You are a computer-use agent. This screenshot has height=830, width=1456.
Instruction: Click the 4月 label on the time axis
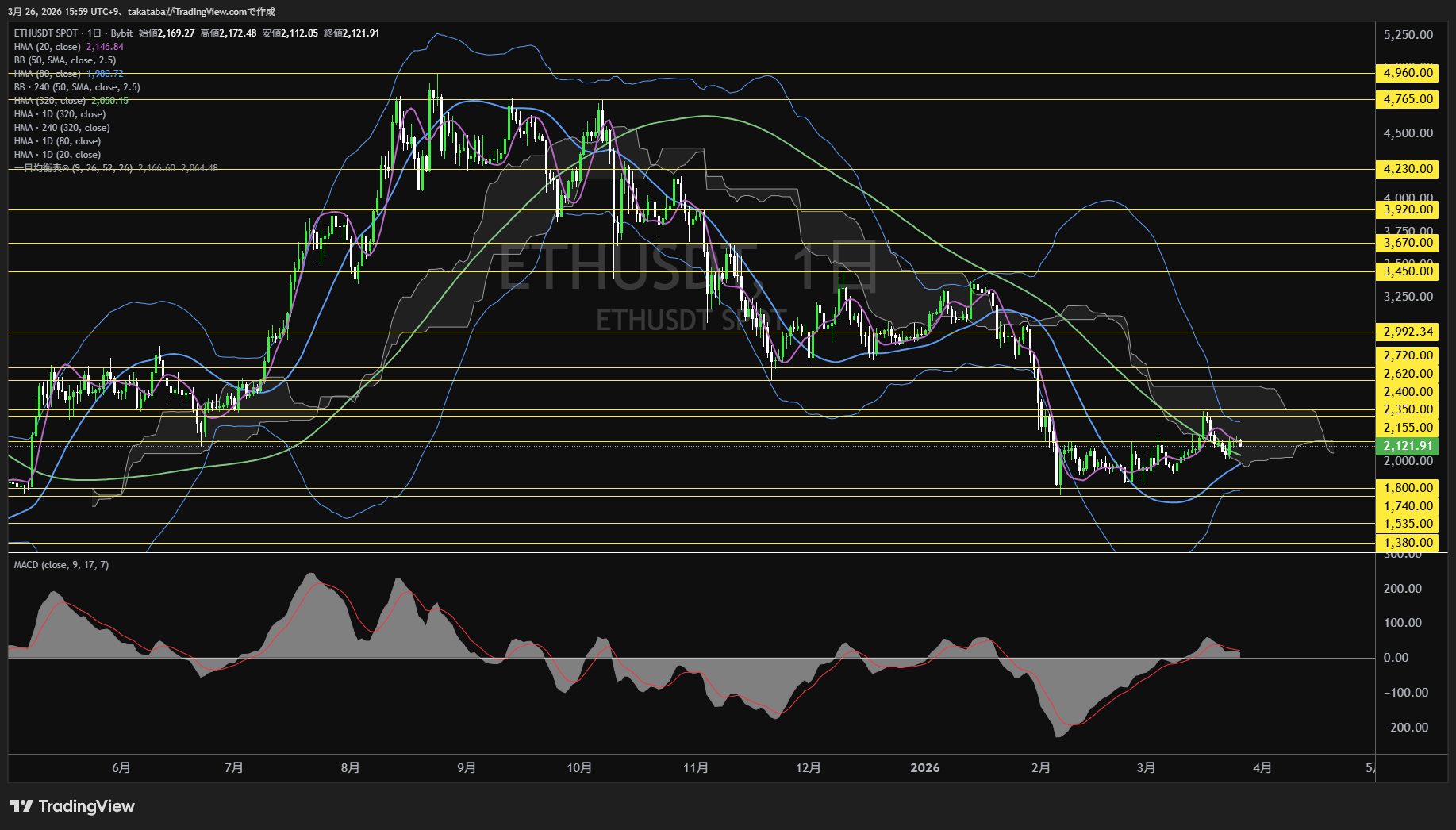pos(1262,768)
